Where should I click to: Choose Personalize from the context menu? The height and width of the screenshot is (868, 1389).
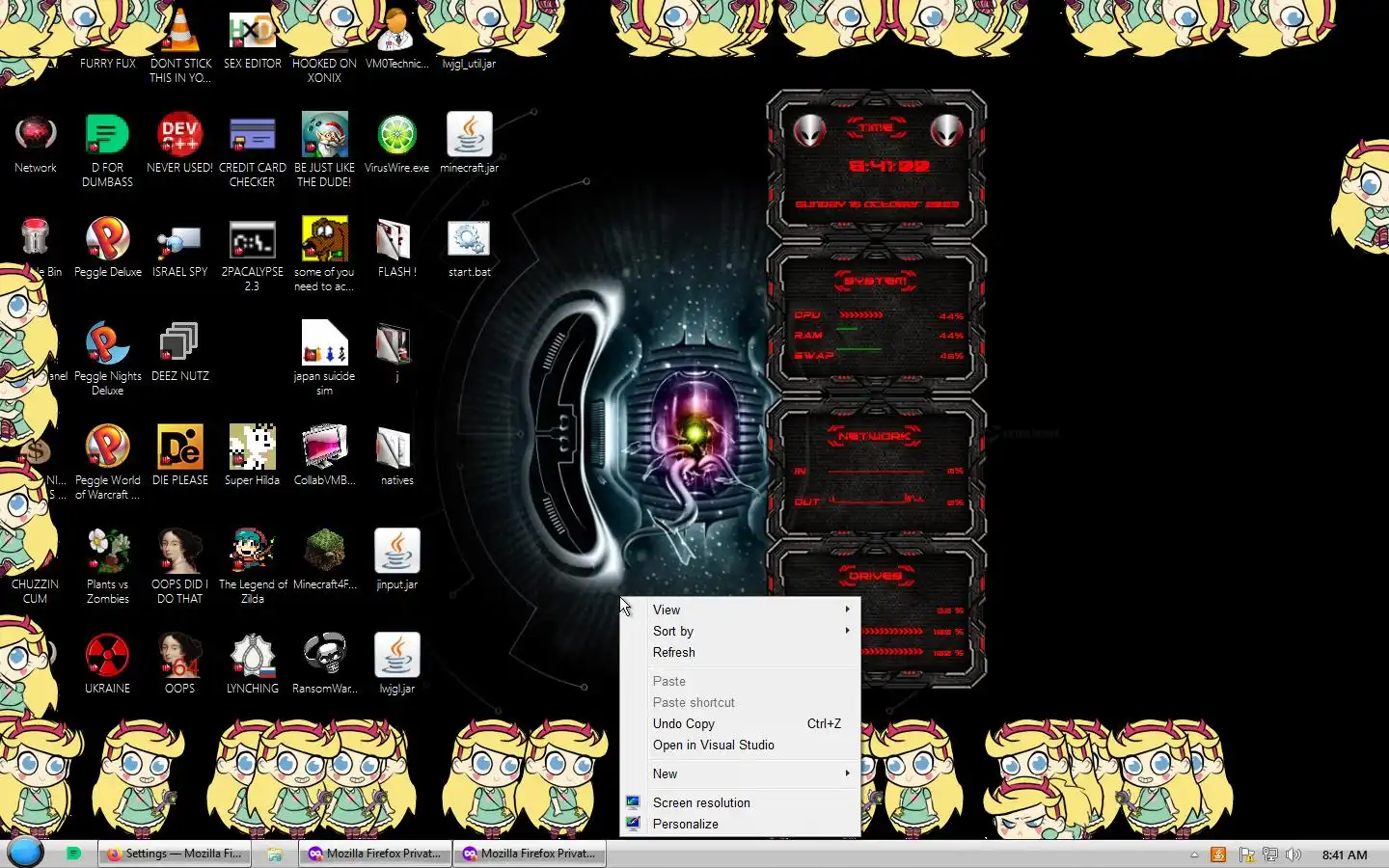pyautogui.click(x=740, y=824)
